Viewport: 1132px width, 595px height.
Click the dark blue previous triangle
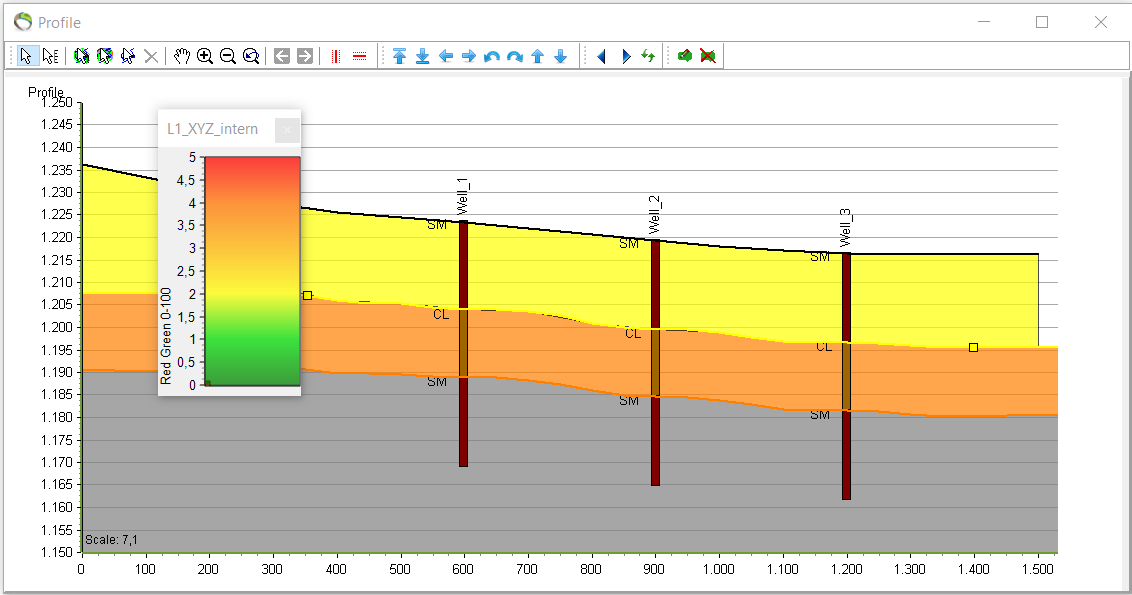tap(601, 56)
